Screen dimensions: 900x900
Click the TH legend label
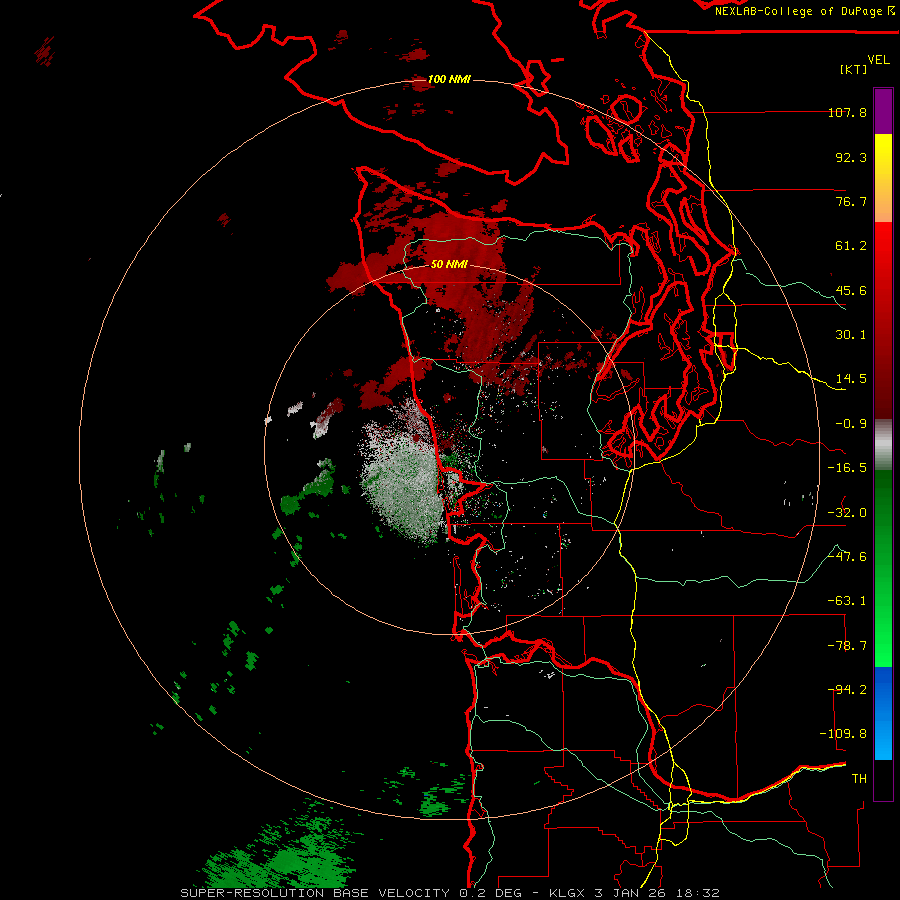pyautogui.click(x=859, y=779)
